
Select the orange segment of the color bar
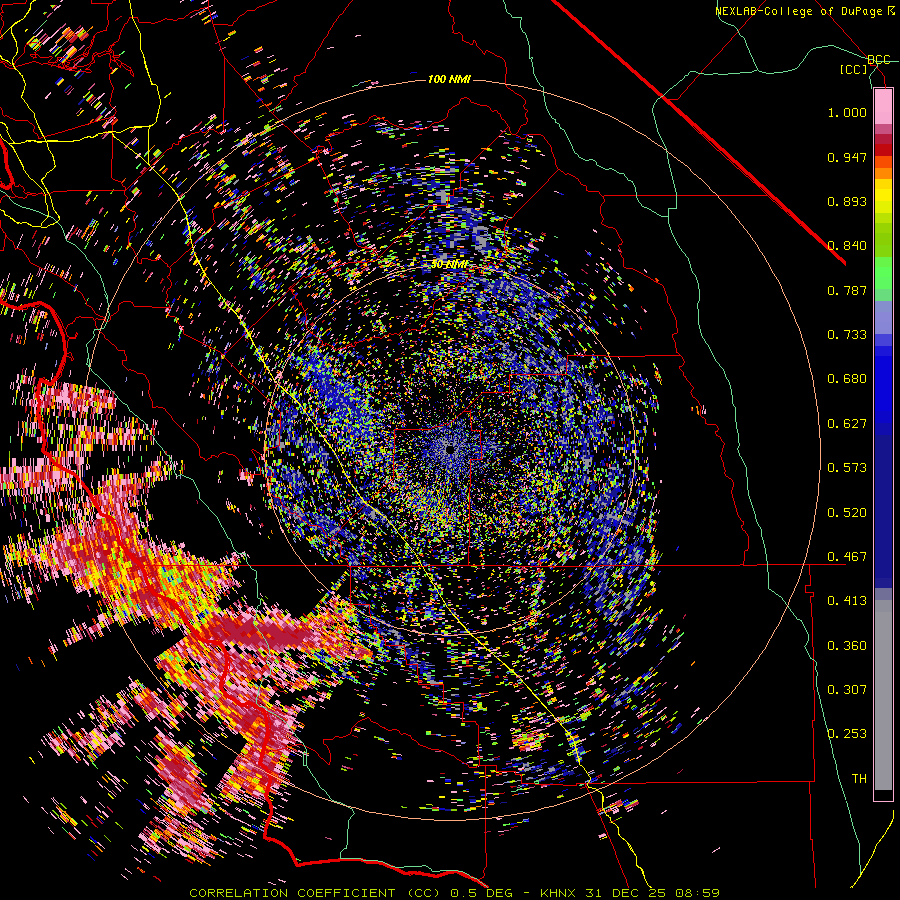coord(883,172)
